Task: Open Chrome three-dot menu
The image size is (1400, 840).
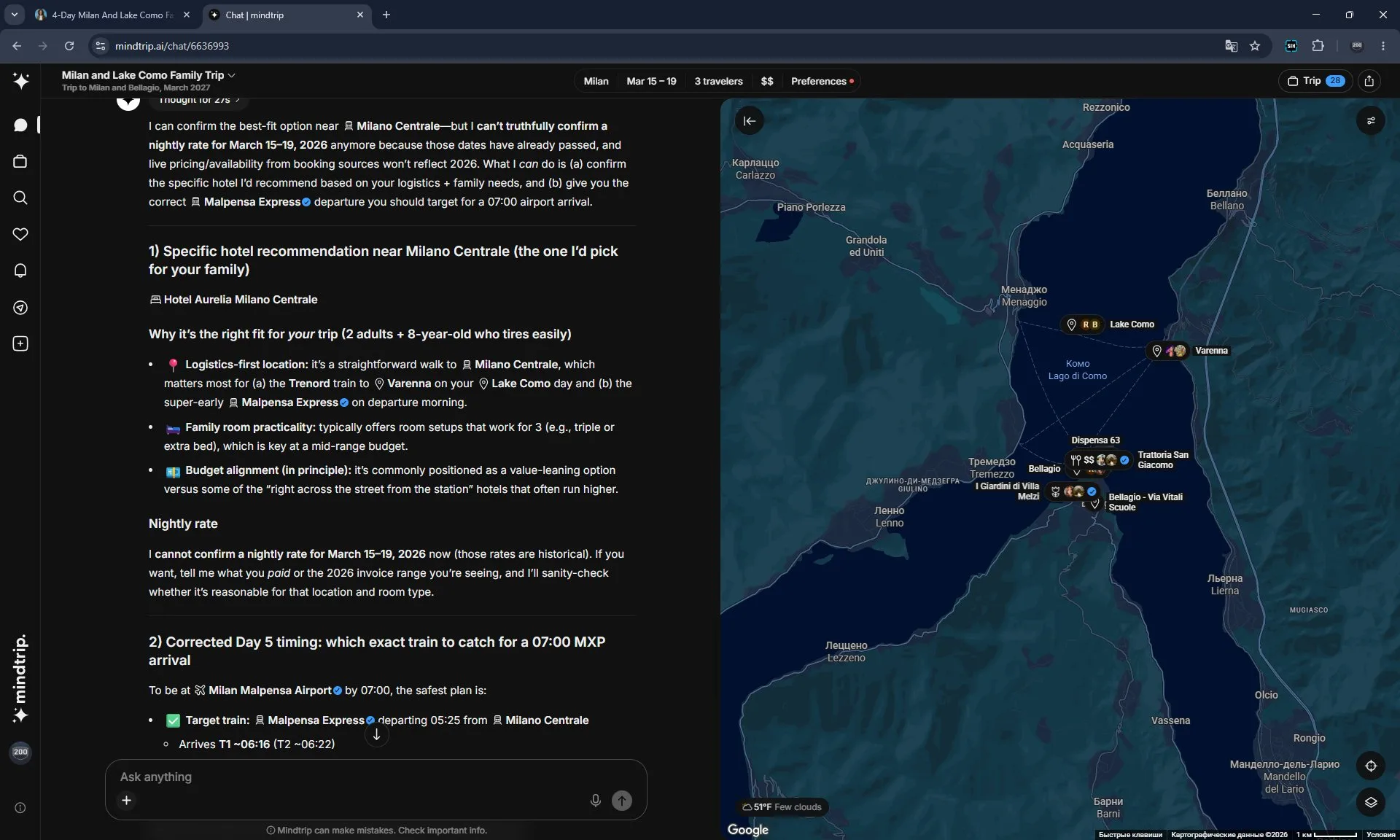Action: [x=1383, y=46]
